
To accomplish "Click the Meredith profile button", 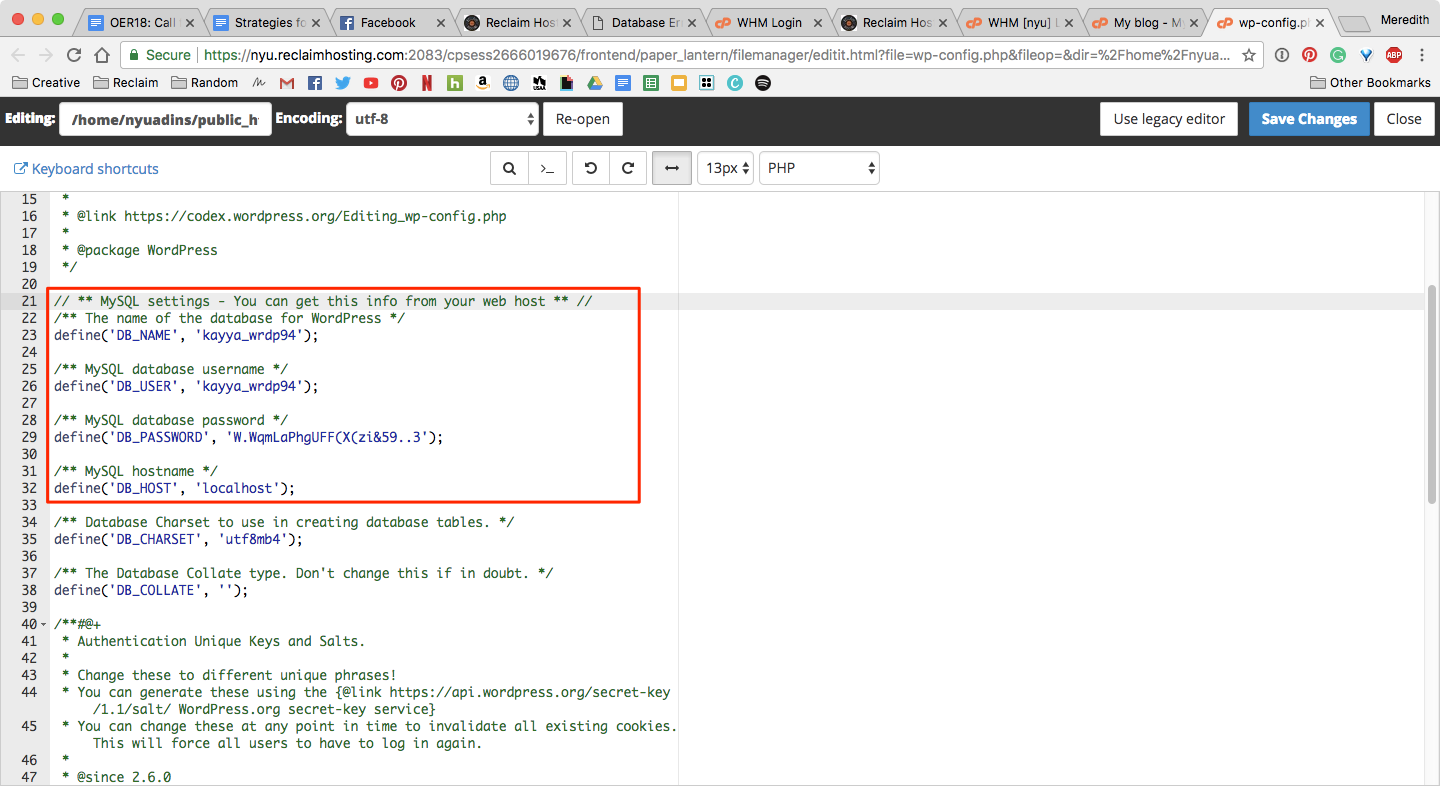I will pyautogui.click(x=1405, y=20).
